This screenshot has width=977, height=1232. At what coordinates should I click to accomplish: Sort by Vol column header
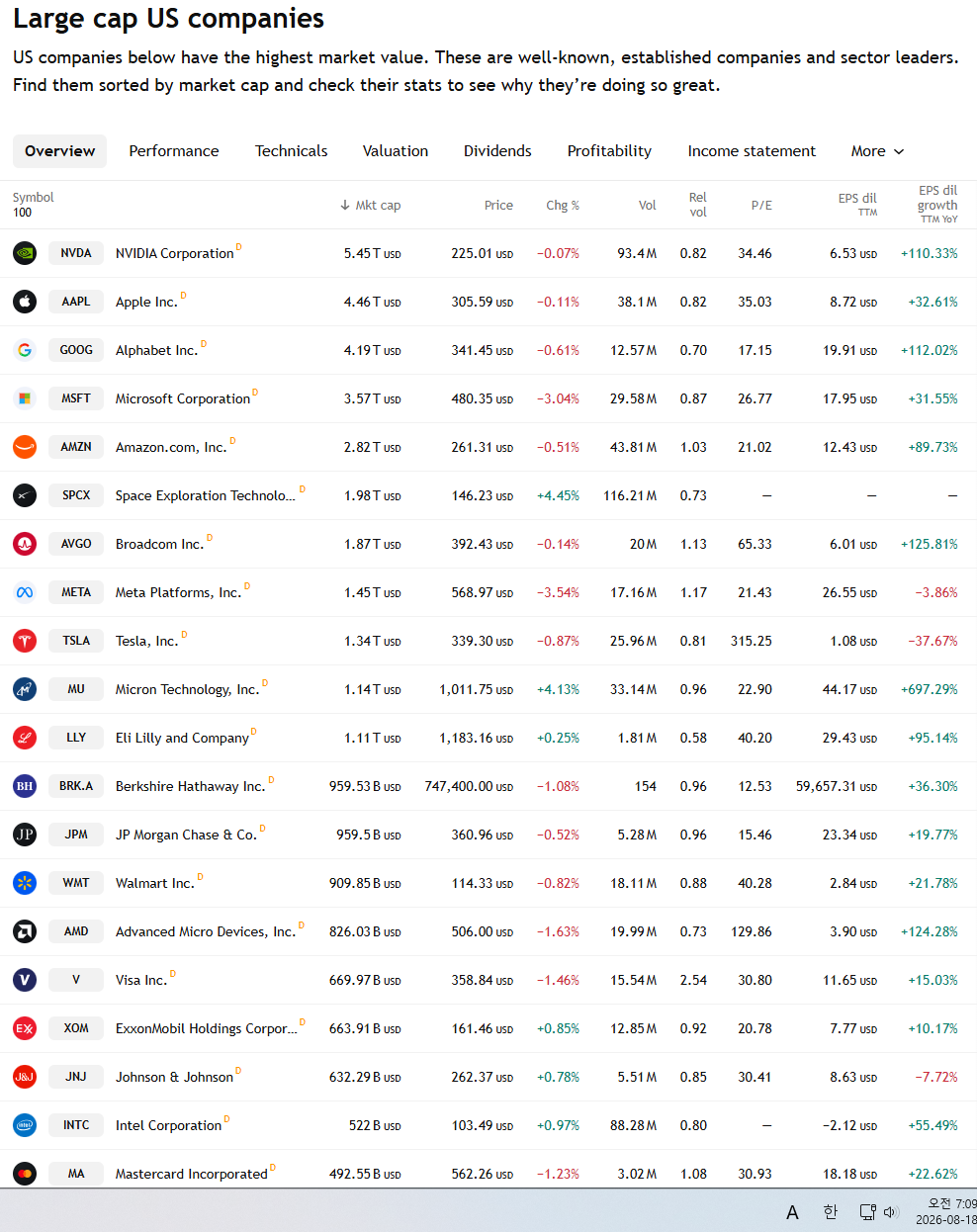648,206
